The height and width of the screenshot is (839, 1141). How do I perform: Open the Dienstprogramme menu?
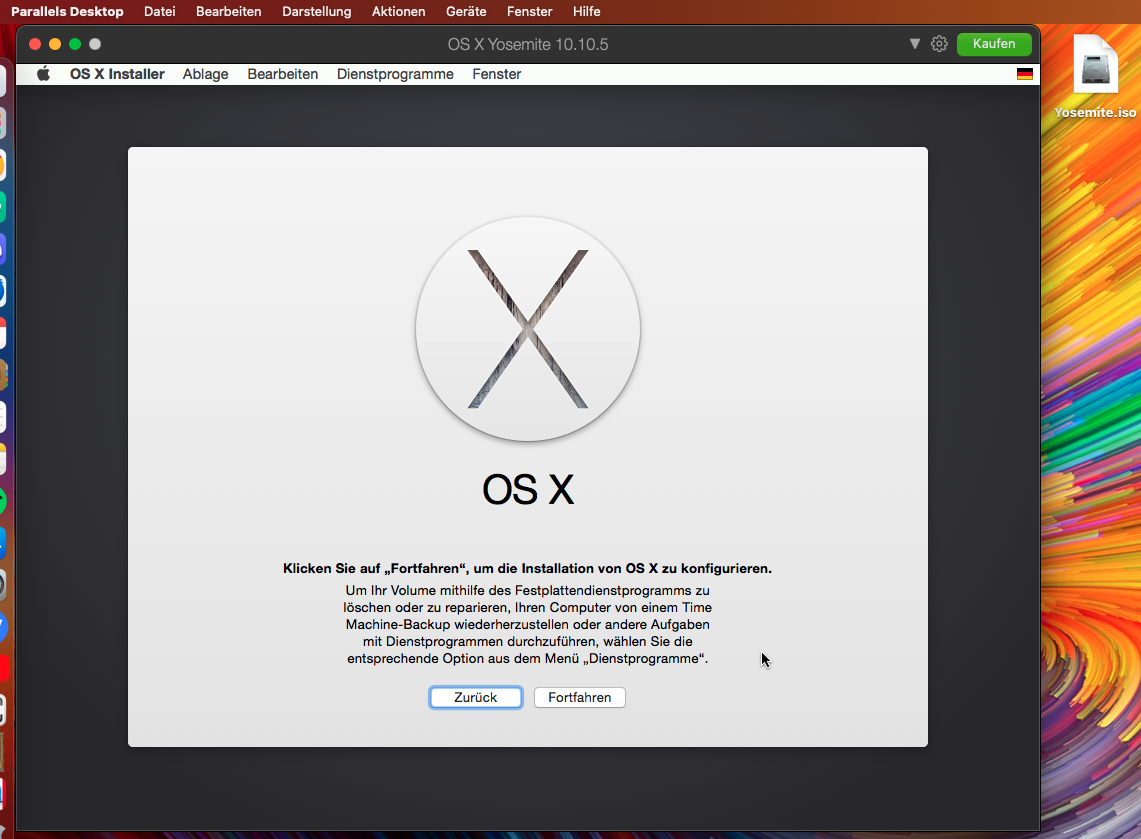(395, 74)
